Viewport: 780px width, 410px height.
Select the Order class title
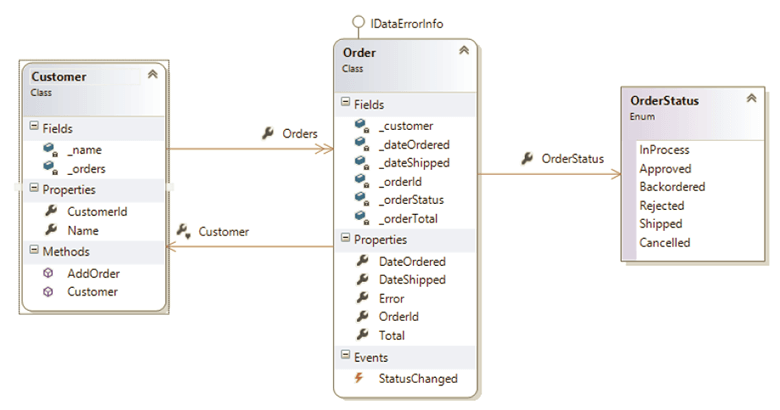click(359, 53)
